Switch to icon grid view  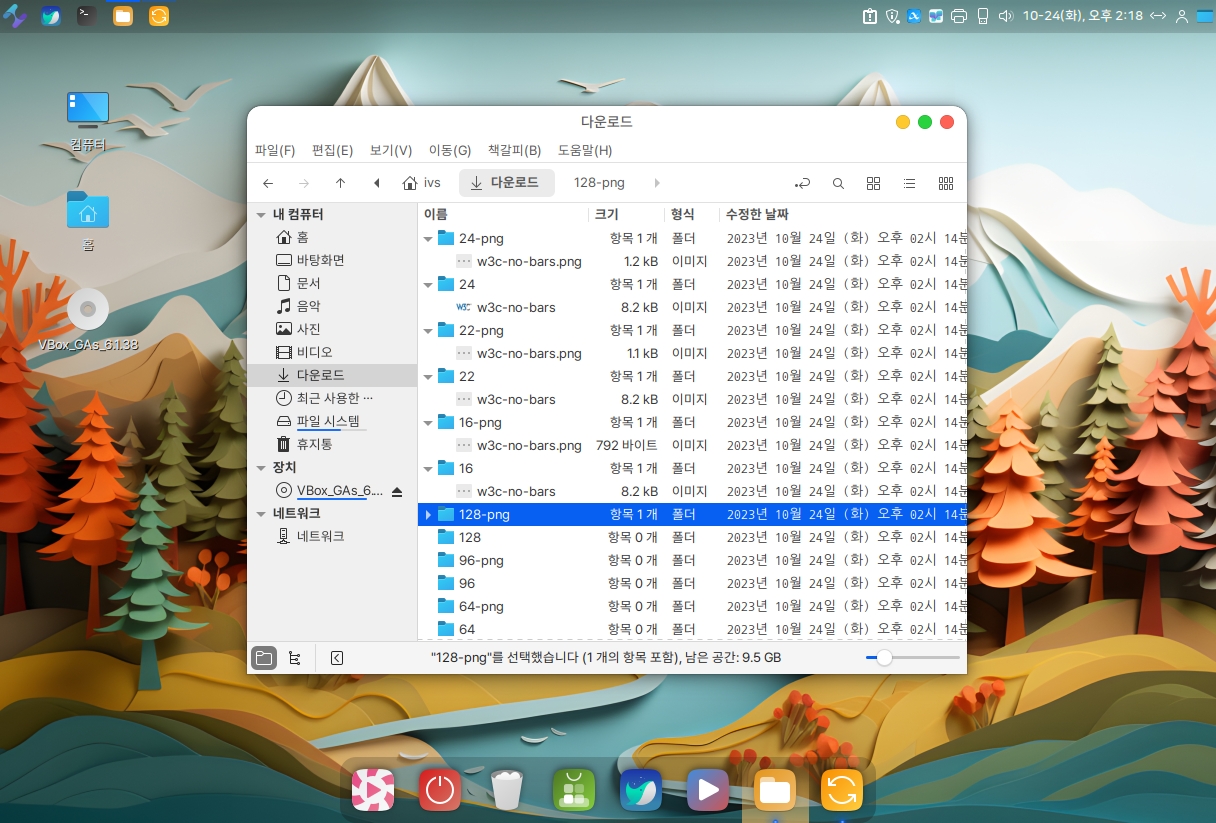(873, 183)
